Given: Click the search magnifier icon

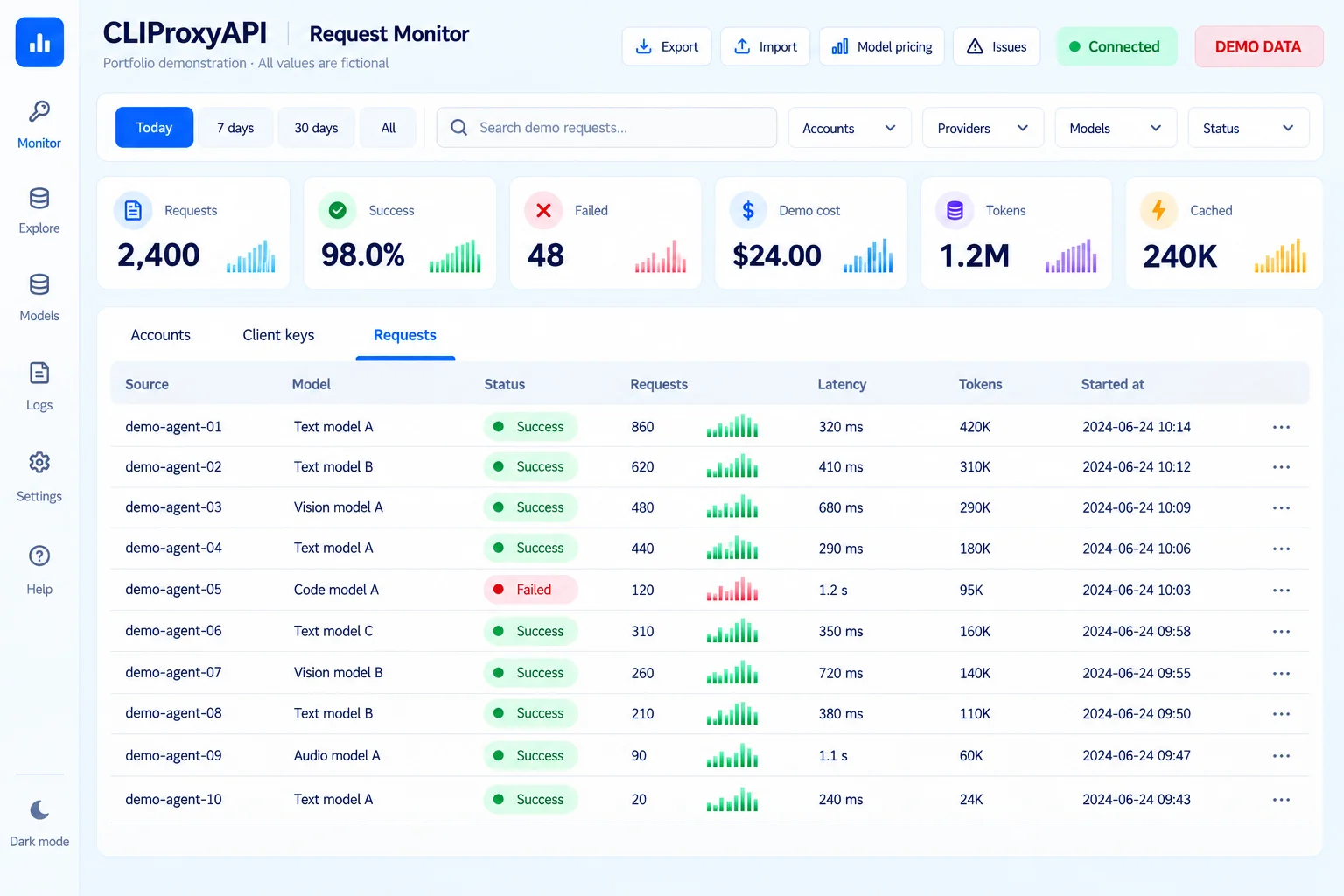Looking at the screenshot, I should coord(458,128).
